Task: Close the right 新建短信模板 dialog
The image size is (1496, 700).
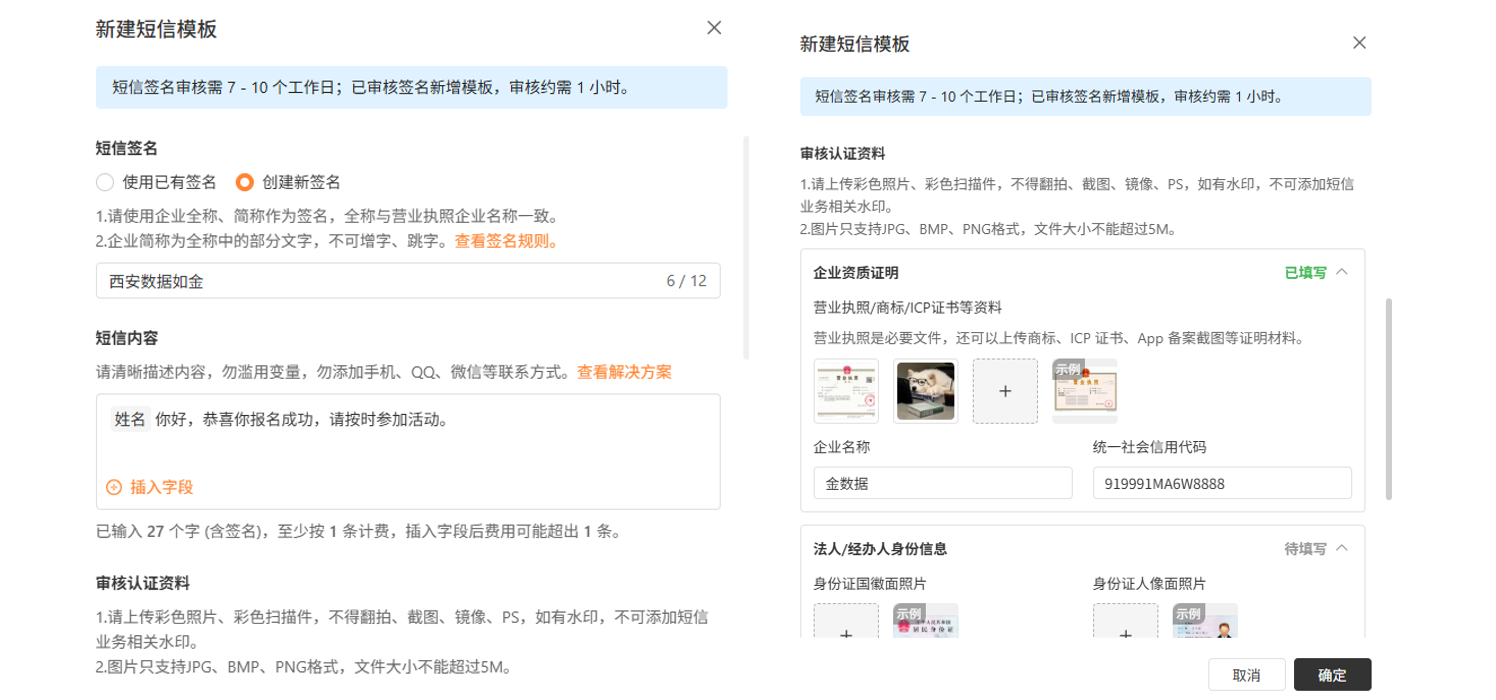Action: click(1359, 43)
